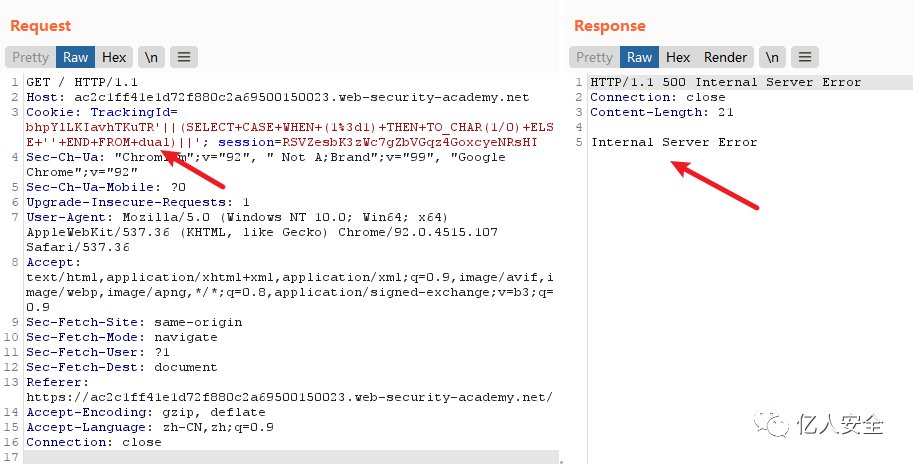The image size is (913, 464).
Task: Select the Raw tab in Request panel
Action: point(76,57)
